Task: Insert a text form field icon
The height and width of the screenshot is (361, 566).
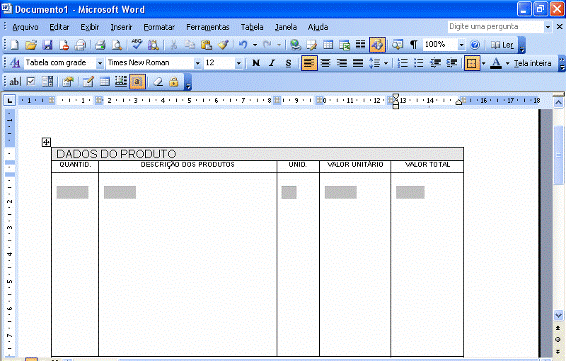Action: pyautogui.click(x=14, y=82)
